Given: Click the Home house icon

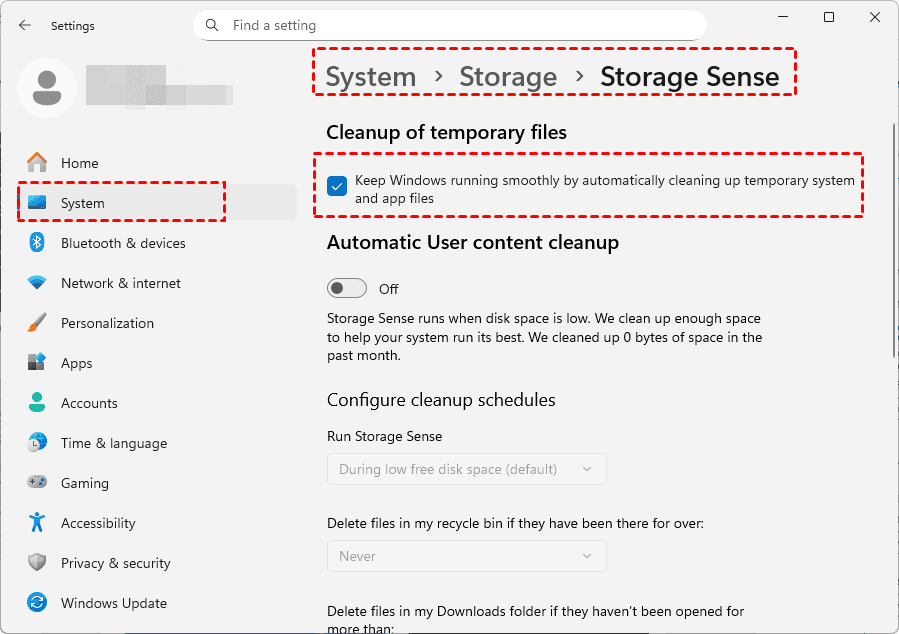Looking at the screenshot, I should click(x=37, y=163).
